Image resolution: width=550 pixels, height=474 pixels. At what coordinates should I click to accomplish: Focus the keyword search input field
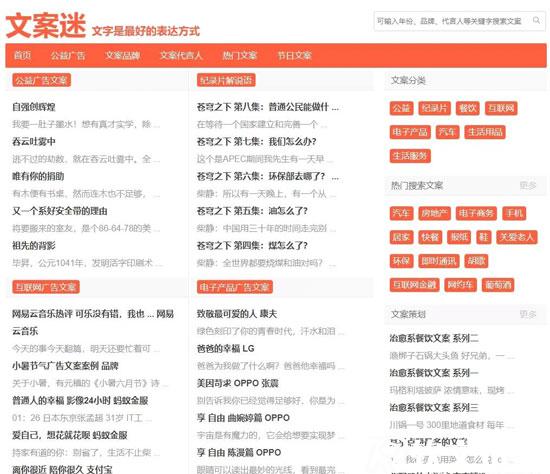[452, 21]
